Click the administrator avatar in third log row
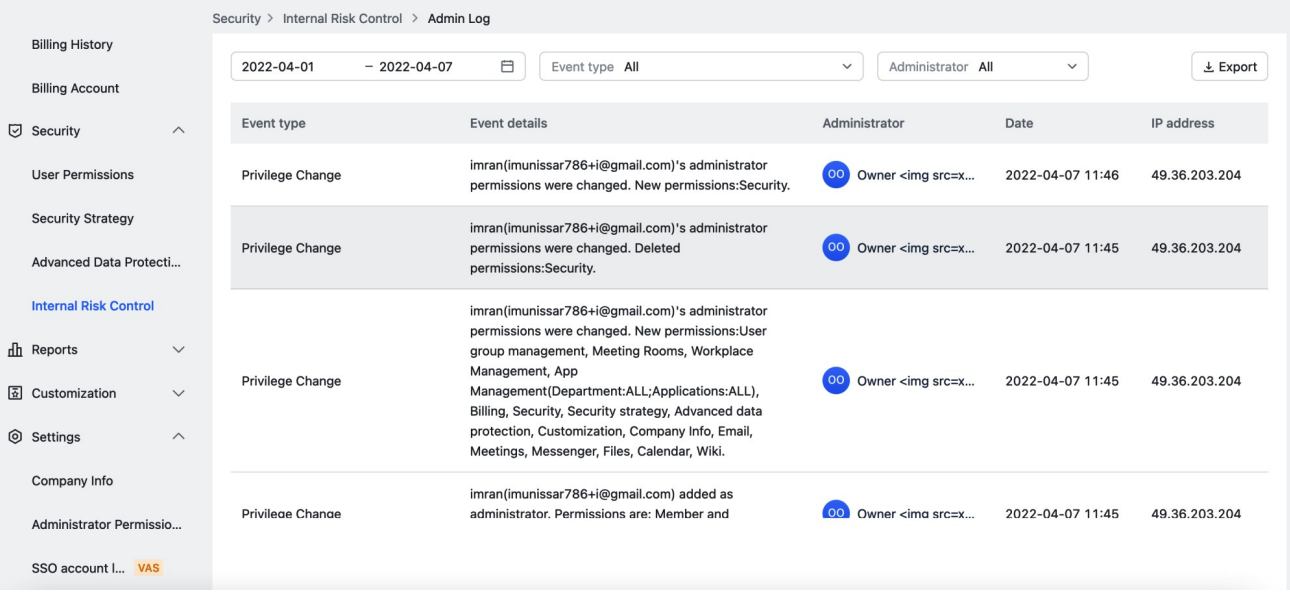The image size is (1290, 592). 835,381
